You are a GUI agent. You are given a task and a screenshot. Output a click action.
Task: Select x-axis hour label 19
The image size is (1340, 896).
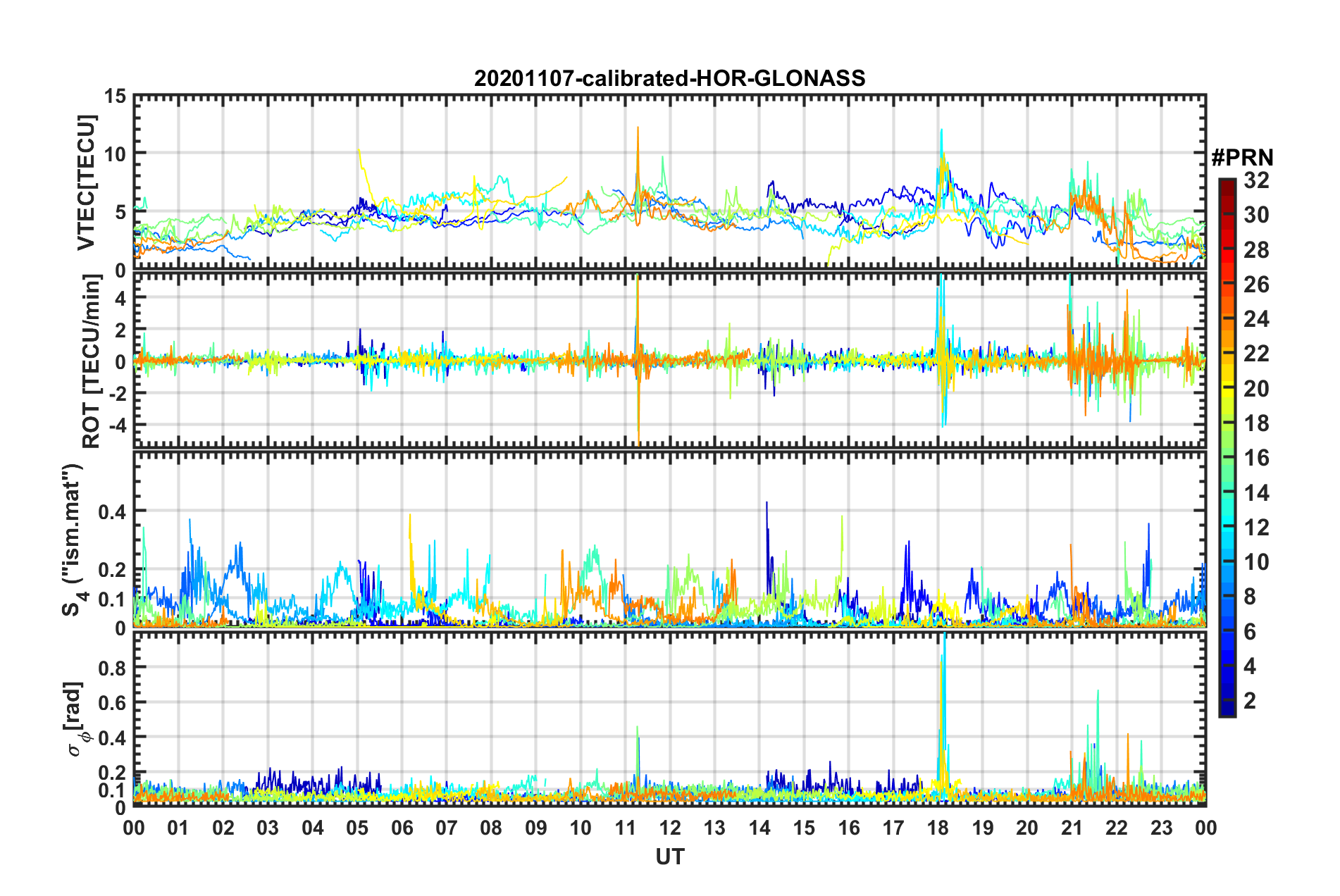pos(983,828)
